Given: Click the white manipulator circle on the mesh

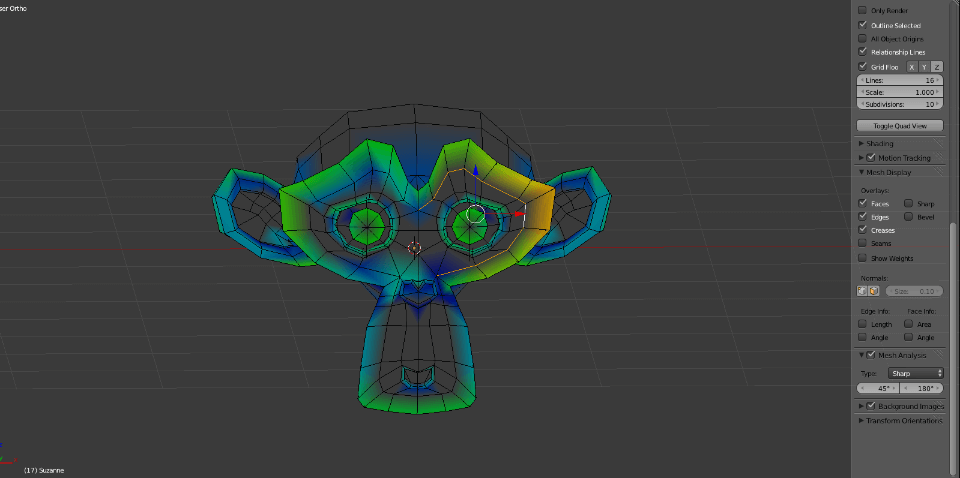Looking at the screenshot, I should pyautogui.click(x=476, y=214).
